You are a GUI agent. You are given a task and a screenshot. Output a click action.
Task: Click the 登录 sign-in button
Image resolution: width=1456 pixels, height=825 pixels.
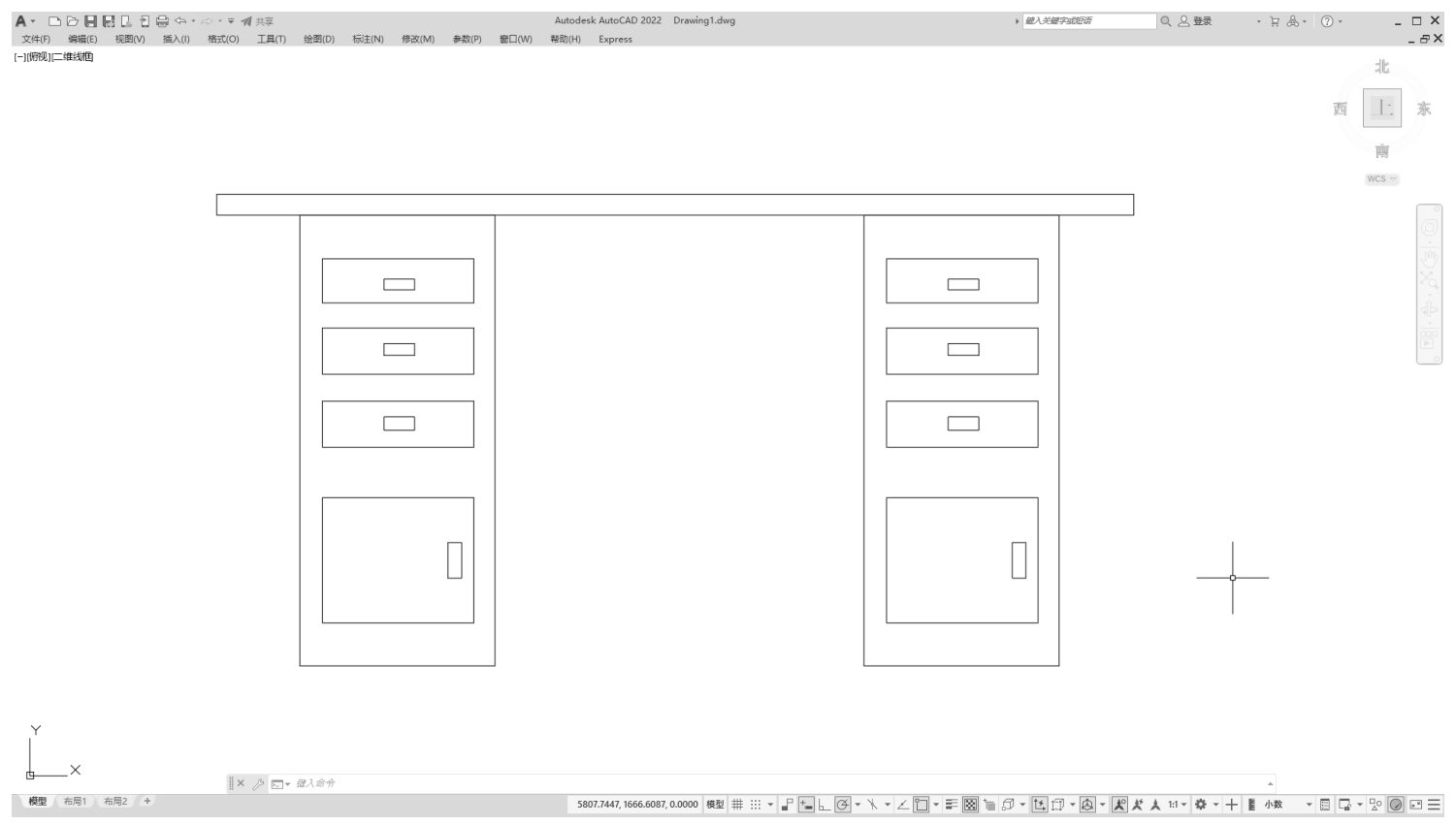coord(1196,21)
